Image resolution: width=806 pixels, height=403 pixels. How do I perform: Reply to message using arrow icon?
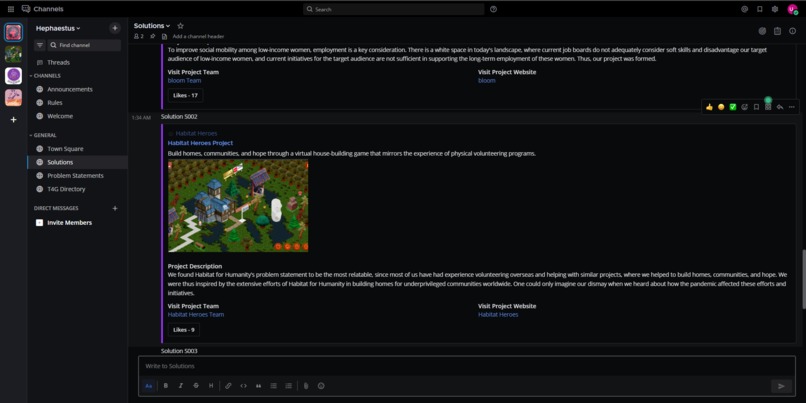[780, 107]
